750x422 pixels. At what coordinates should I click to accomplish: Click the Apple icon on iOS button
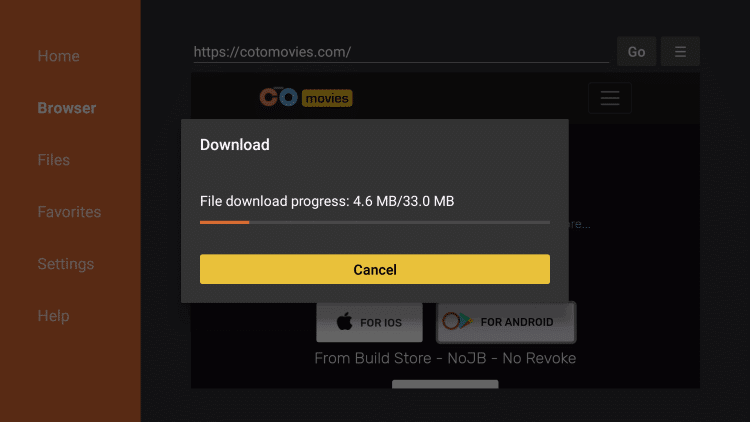tap(344, 322)
